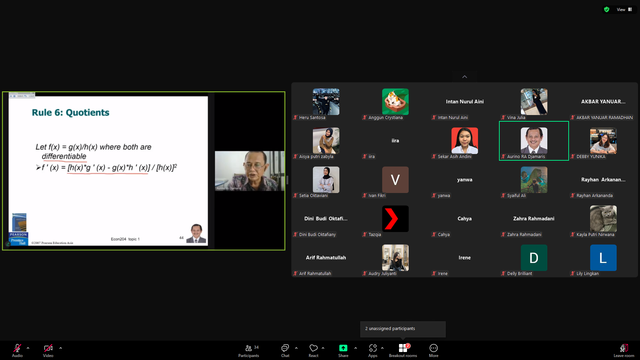The height and width of the screenshot is (360, 640).
Task: Open the More options menu
Action: [x=433, y=350]
